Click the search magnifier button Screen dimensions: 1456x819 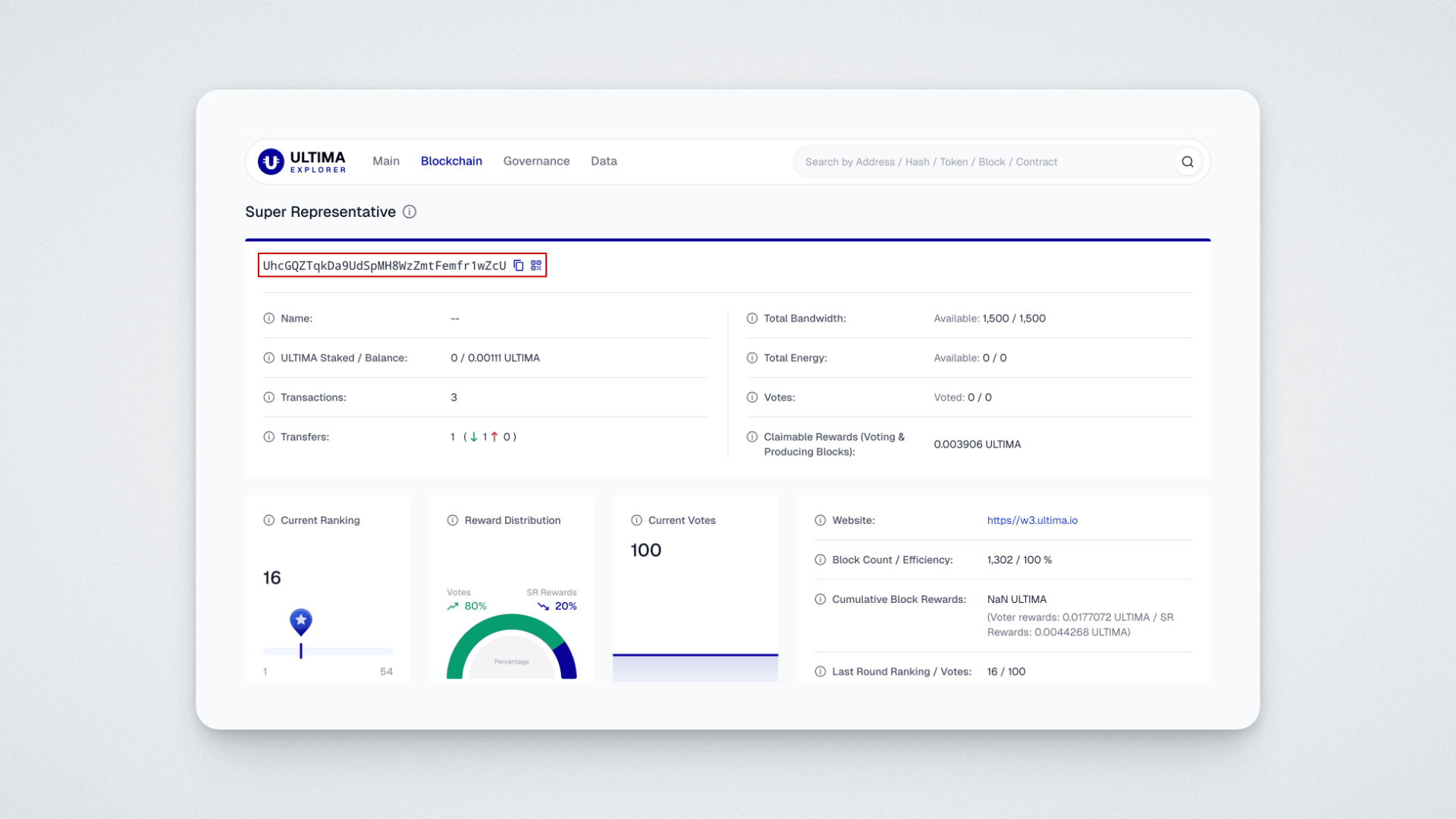click(1188, 162)
